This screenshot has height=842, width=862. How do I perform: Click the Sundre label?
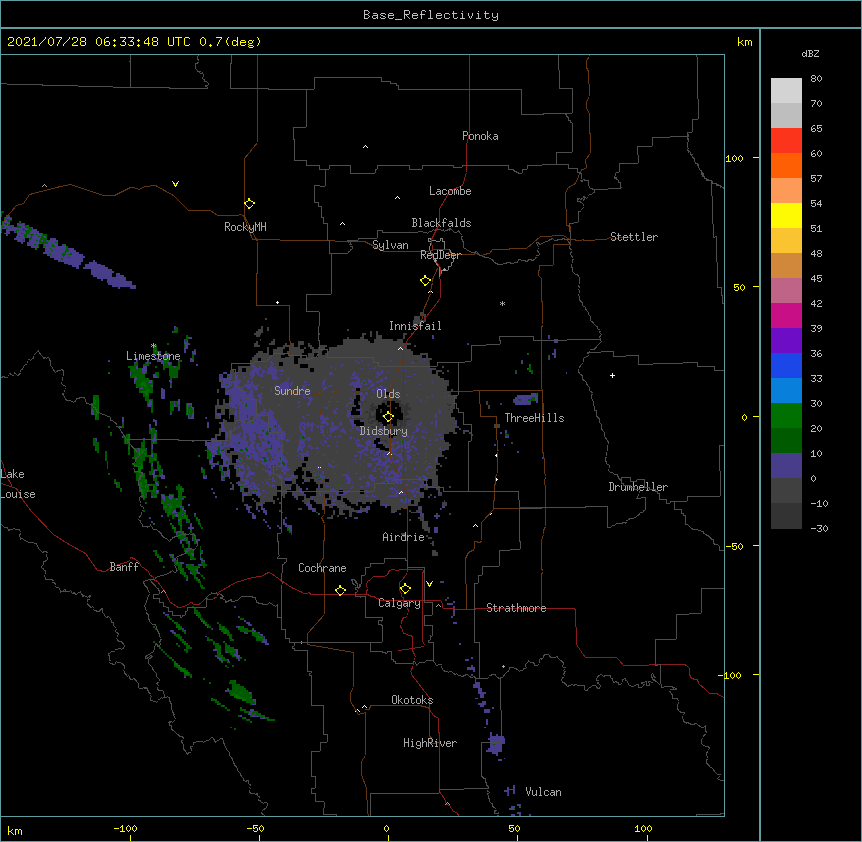click(292, 391)
